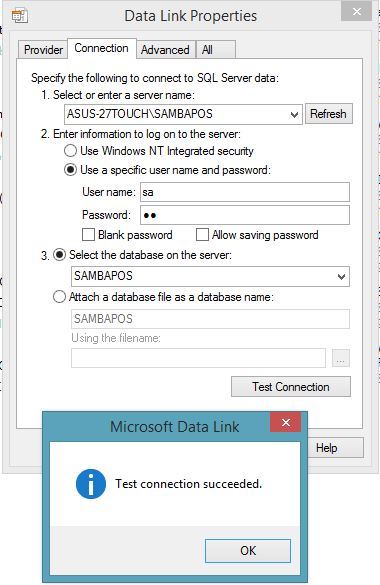Click the browse ellipsis button for filename
This screenshot has height=585, width=380.
(340, 359)
